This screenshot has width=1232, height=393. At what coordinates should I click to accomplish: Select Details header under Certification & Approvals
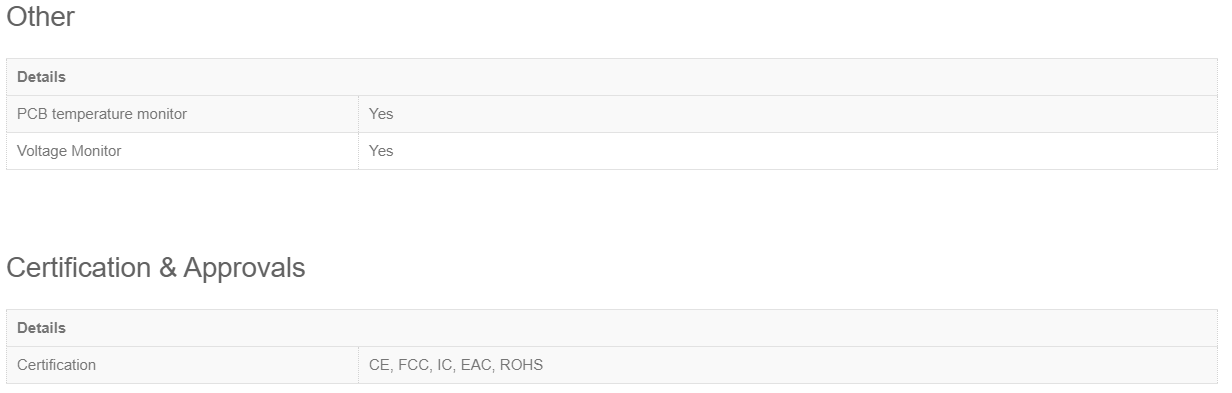click(x=41, y=328)
